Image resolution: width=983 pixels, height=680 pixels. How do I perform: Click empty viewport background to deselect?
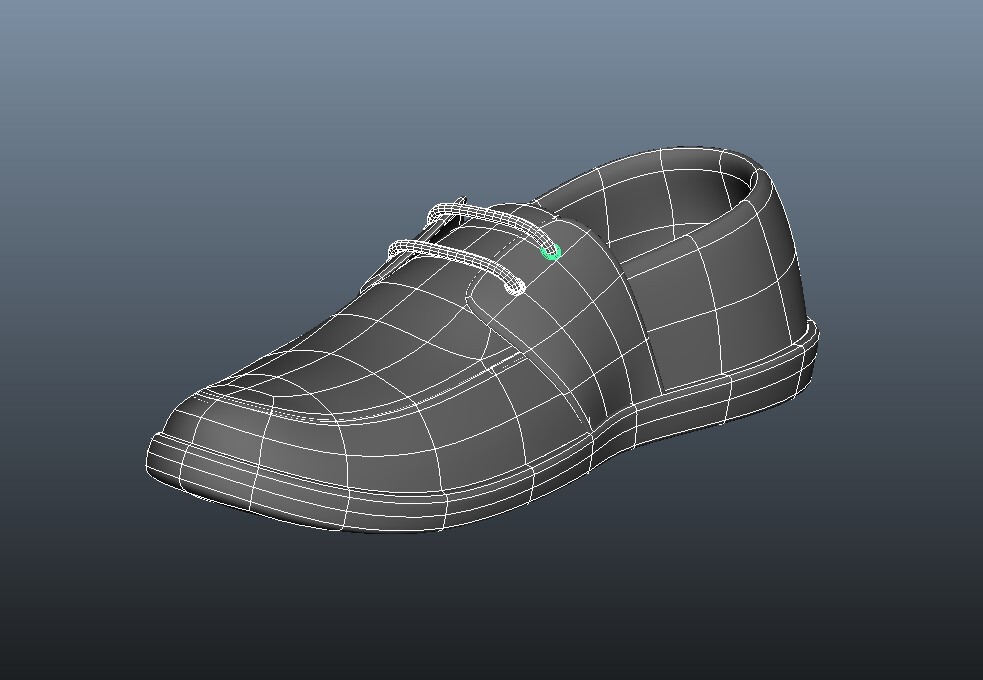[120, 100]
